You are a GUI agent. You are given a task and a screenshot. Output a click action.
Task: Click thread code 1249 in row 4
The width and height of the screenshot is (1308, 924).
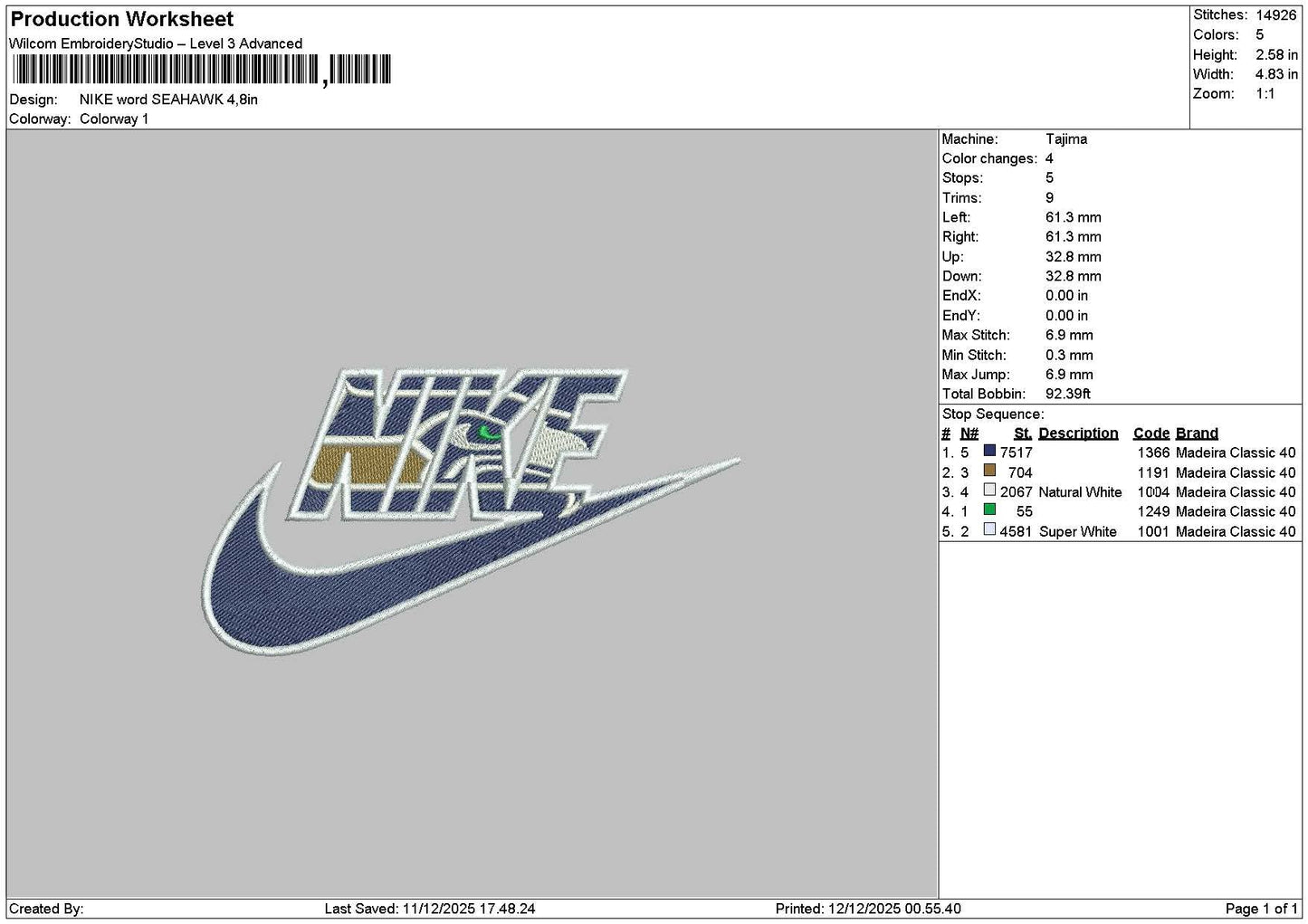pyautogui.click(x=1153, y=511)
